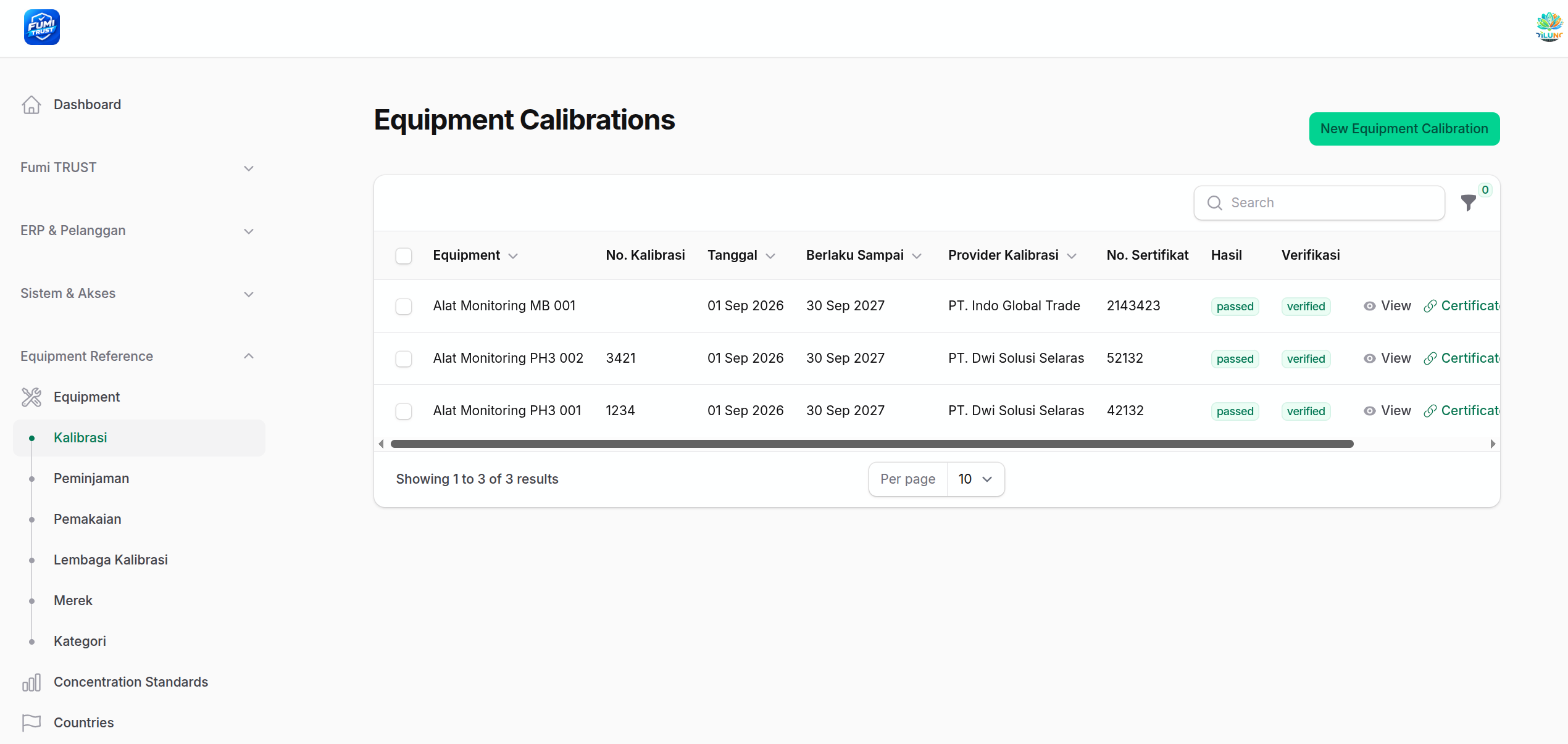Open the Certificate link for PH3 002 row
This screenshot has width=1568, height=744.
tap(1462, 358)
